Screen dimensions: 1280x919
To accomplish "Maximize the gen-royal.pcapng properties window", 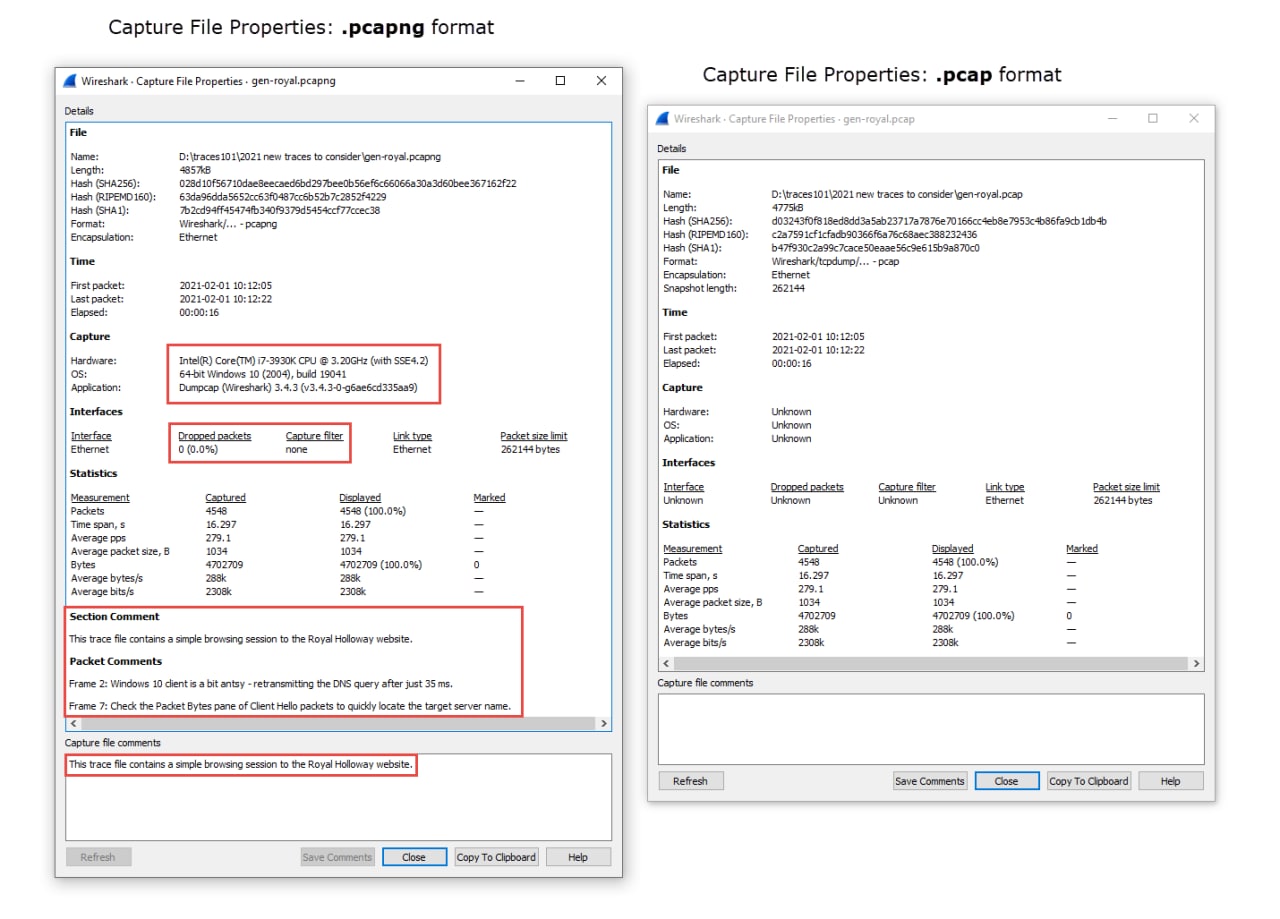I will pyautogui.click(x=560, y=81).
